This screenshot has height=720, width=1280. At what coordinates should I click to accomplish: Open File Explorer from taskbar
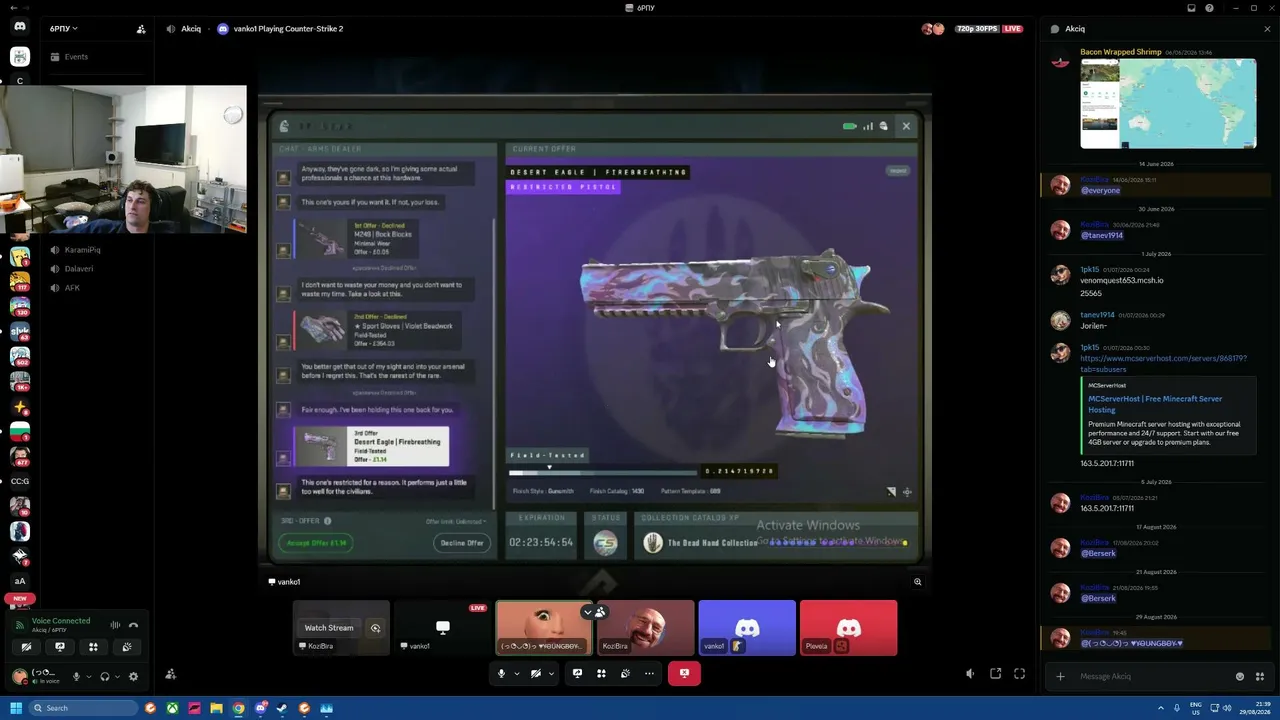[216, 708]
